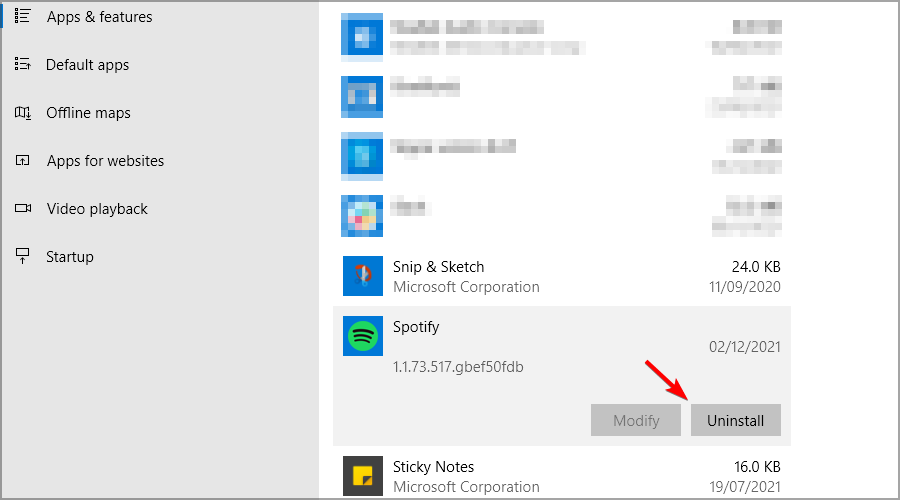This screenshot has width=900, height=500.
Task: Open Apps for websites page
Action: [106, 161]
